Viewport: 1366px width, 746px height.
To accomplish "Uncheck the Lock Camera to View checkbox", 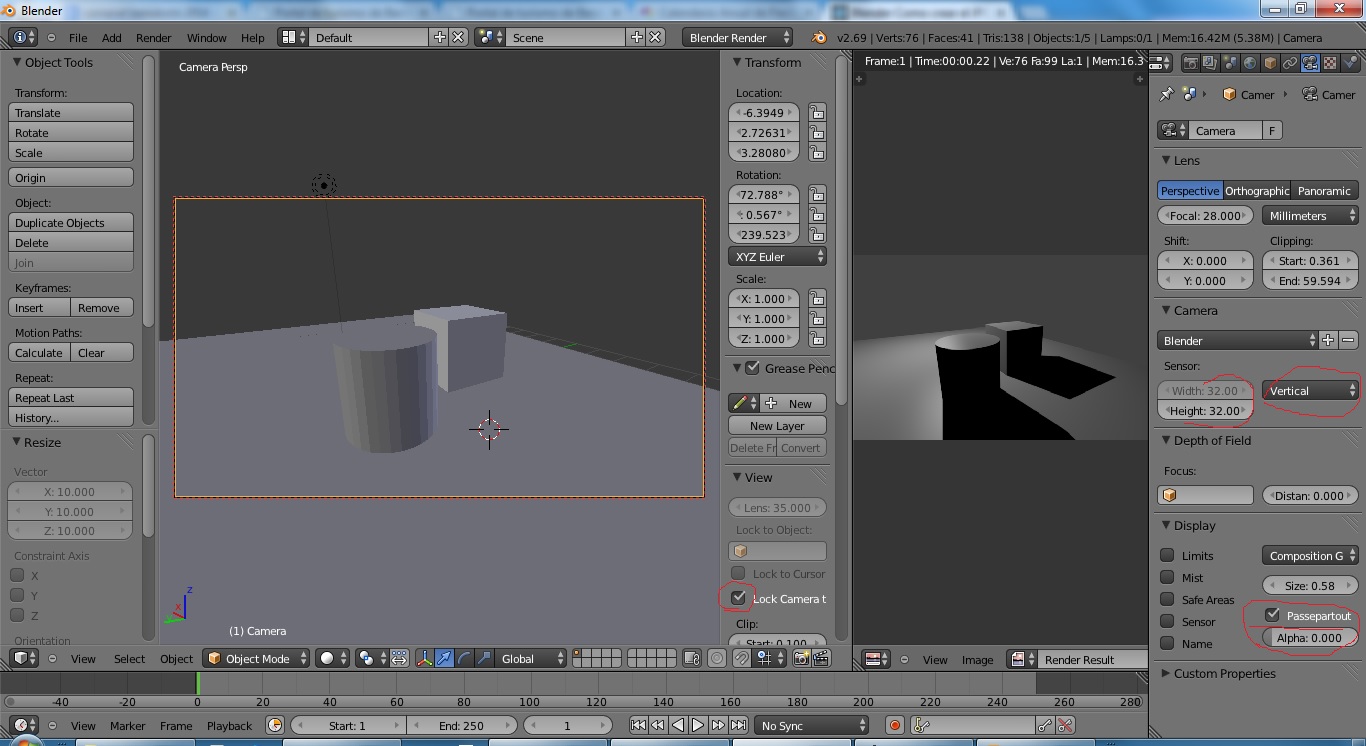I will tap(738, 598).
